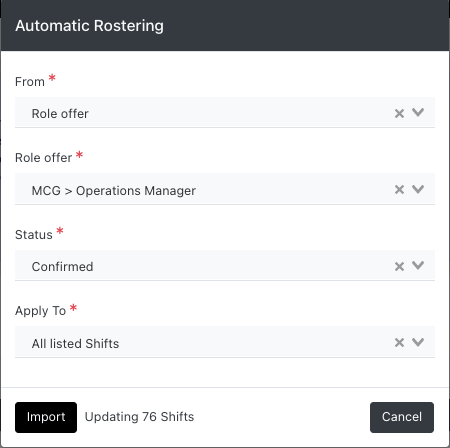Clear the All listed Shifts selection
Image resolution: width=450 pixels, height=448 pixels.
(x=399, y=342)
